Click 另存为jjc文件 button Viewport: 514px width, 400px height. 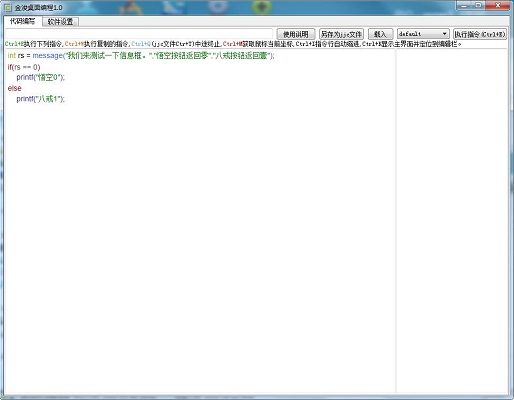341,34
